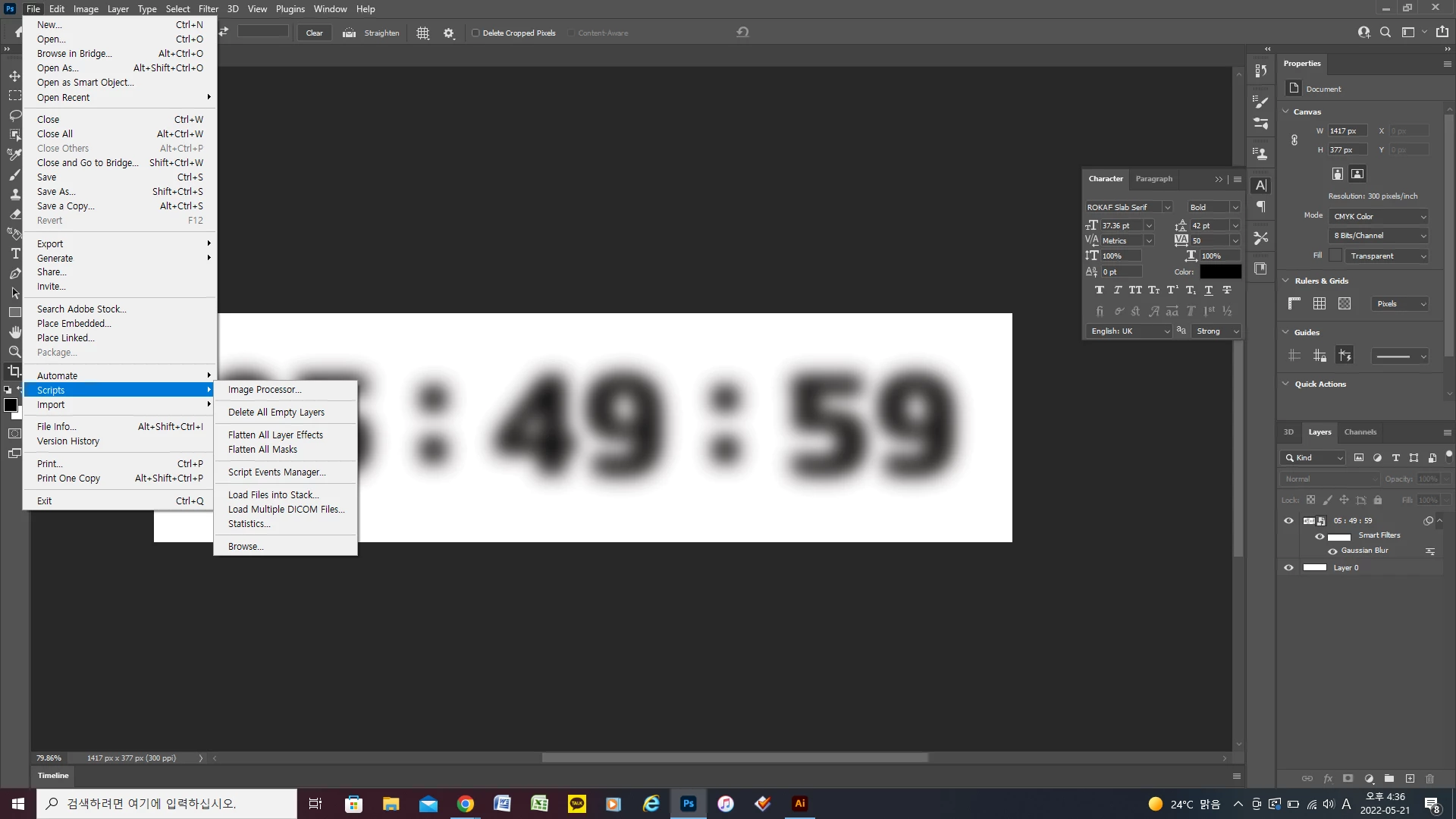Open the ROKAF Slab Serif font dropdown
Image resolution: width=1456 pixels, height=819 pixels.
pyautogui.click(x=1167, y=207)
